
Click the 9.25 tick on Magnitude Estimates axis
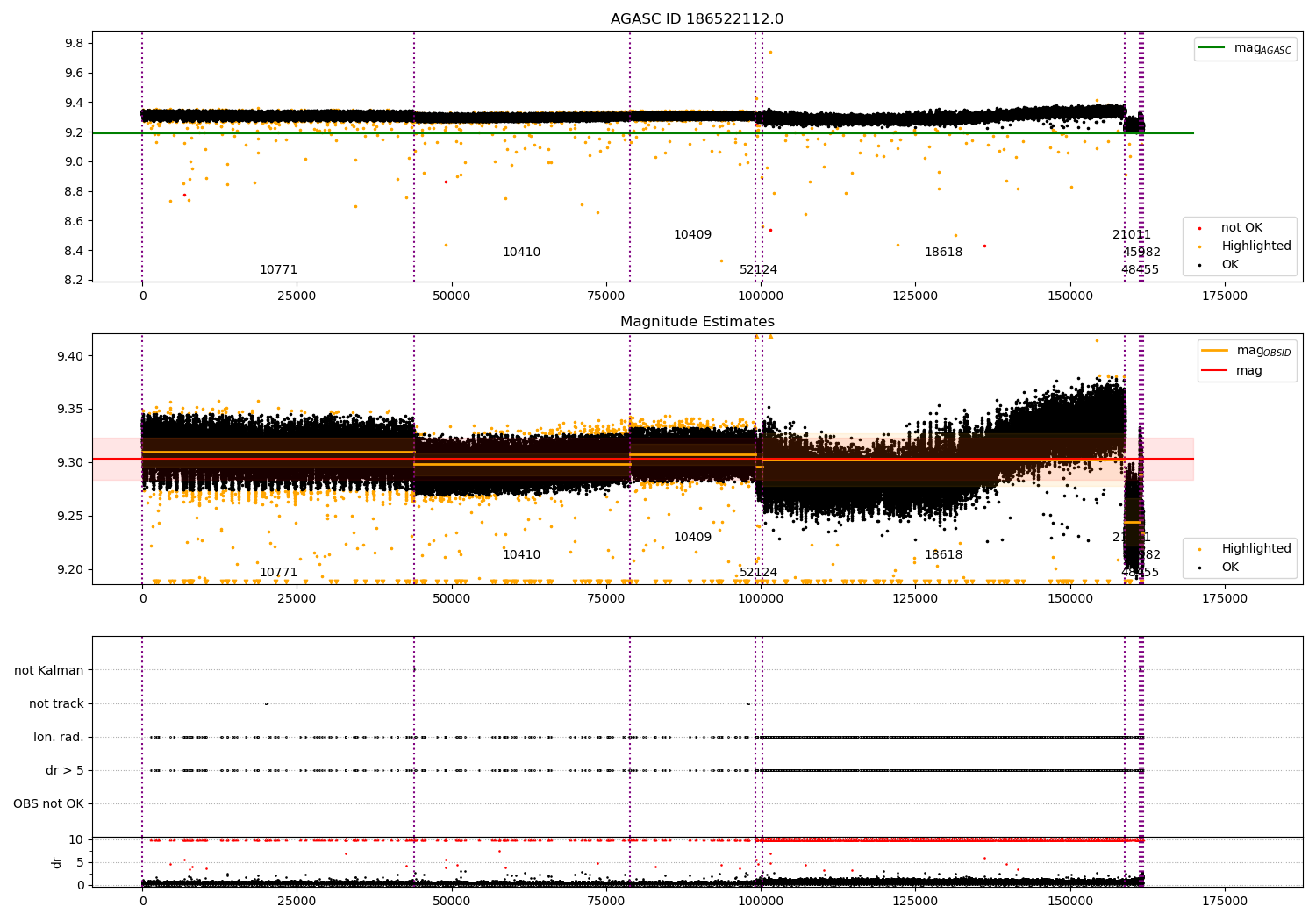[71, 517]
